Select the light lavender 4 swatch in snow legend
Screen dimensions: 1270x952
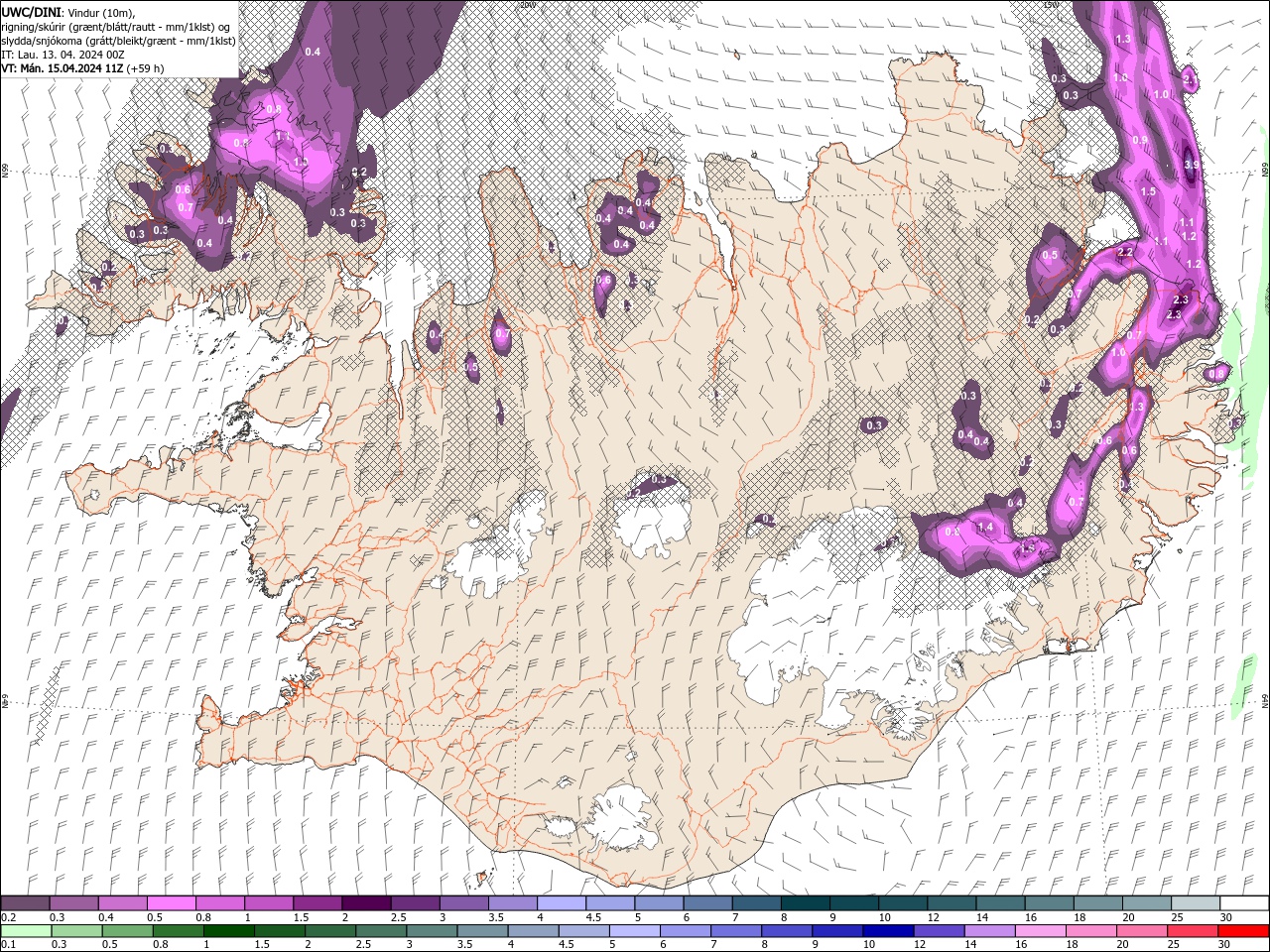click(561, 903)
